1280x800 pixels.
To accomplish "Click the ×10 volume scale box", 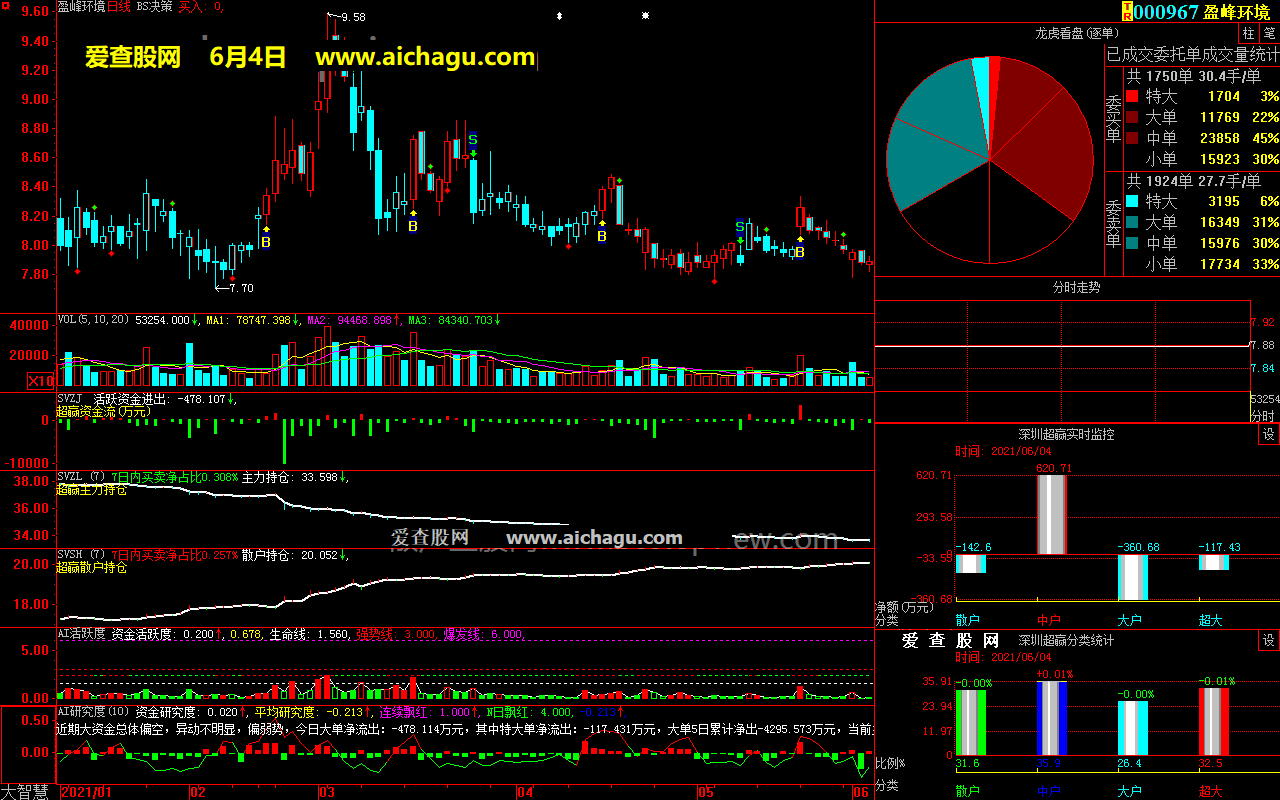I will [x=41, y=381].
